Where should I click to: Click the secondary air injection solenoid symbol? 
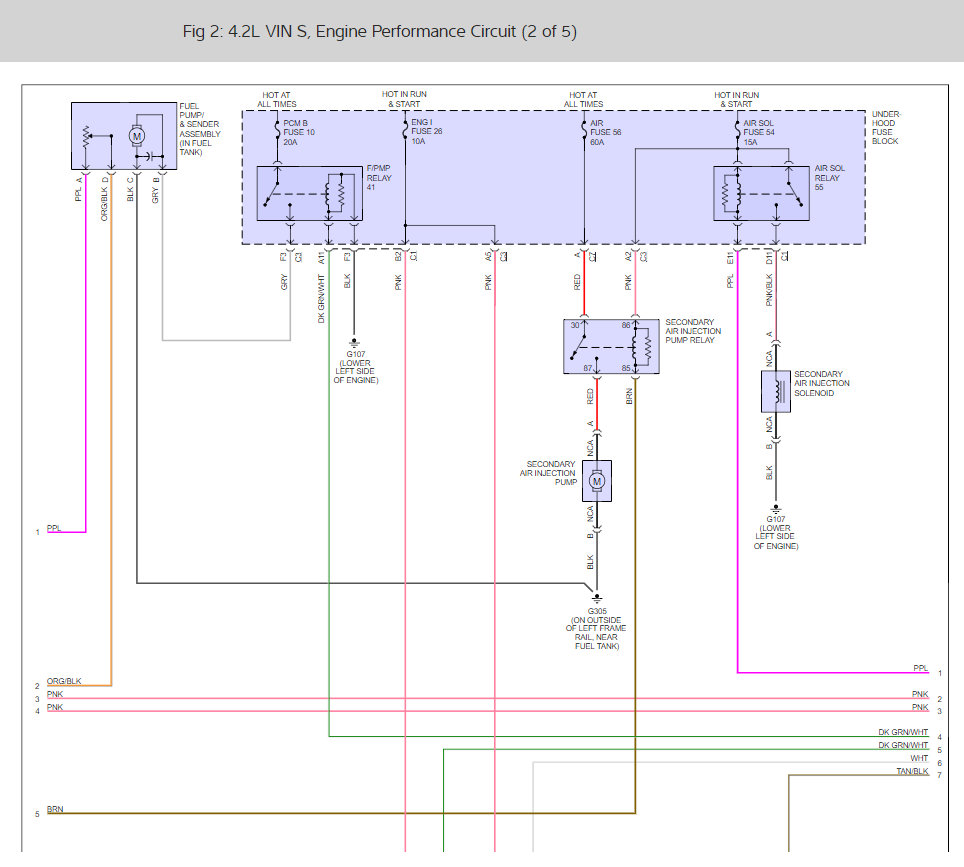[x=773, y=391]
